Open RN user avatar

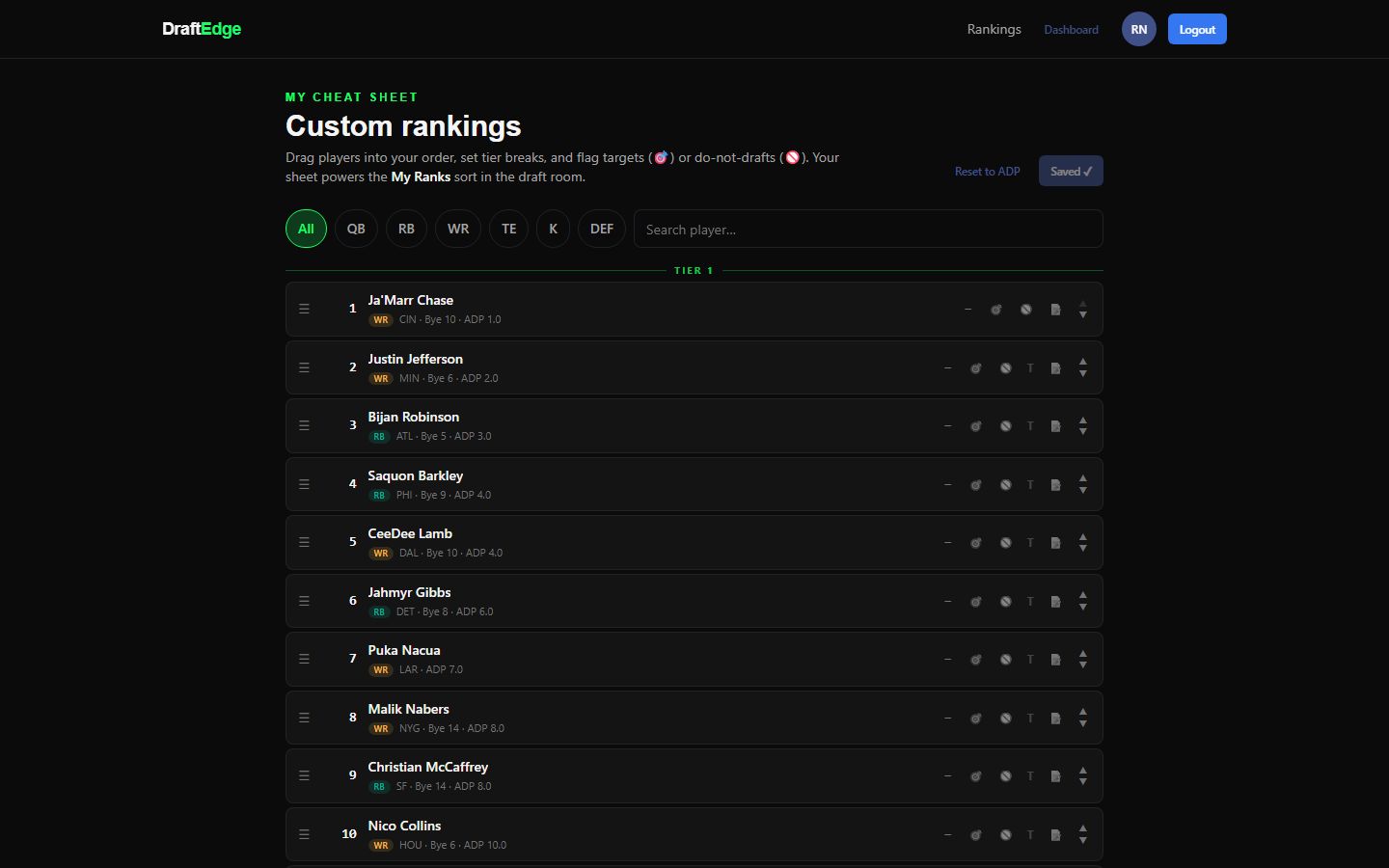(1139, 29)
